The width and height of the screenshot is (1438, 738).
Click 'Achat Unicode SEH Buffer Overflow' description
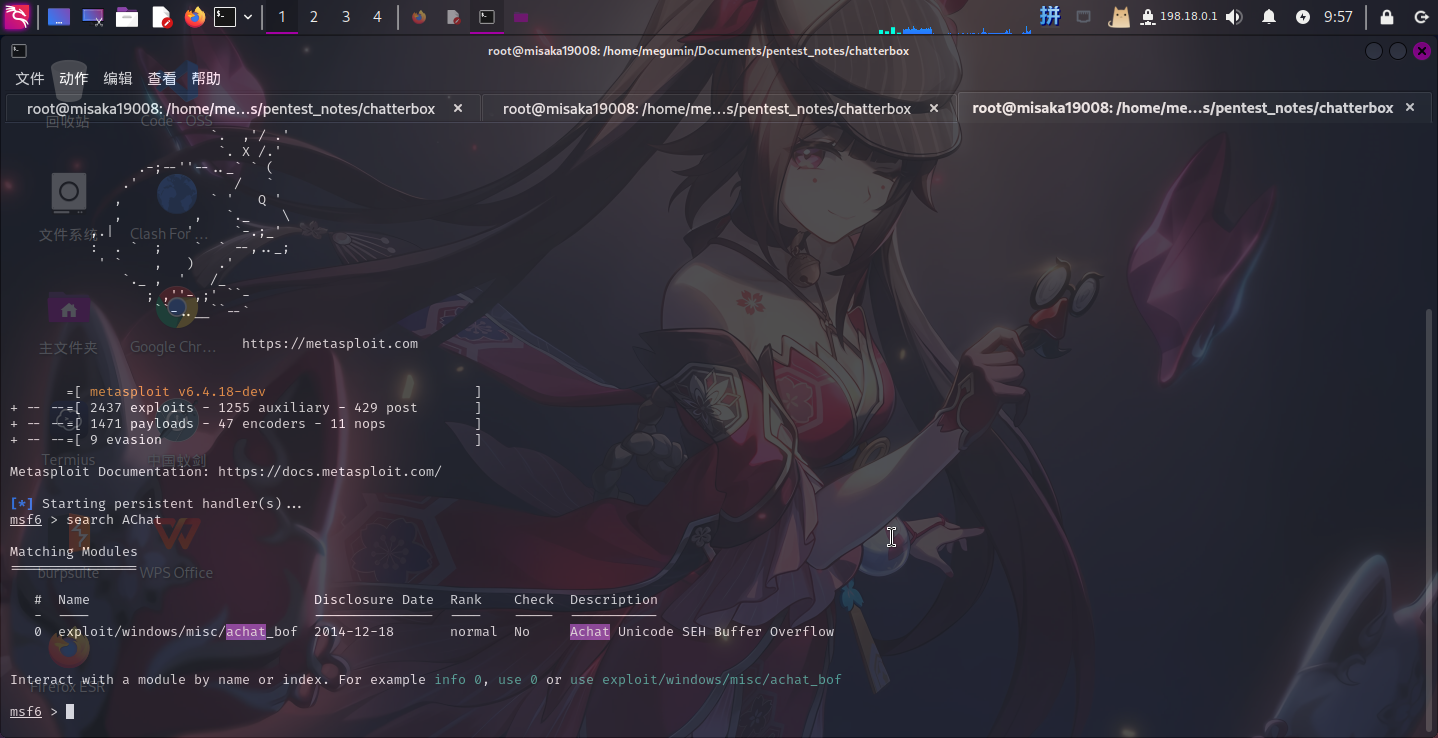pos(702,631)
